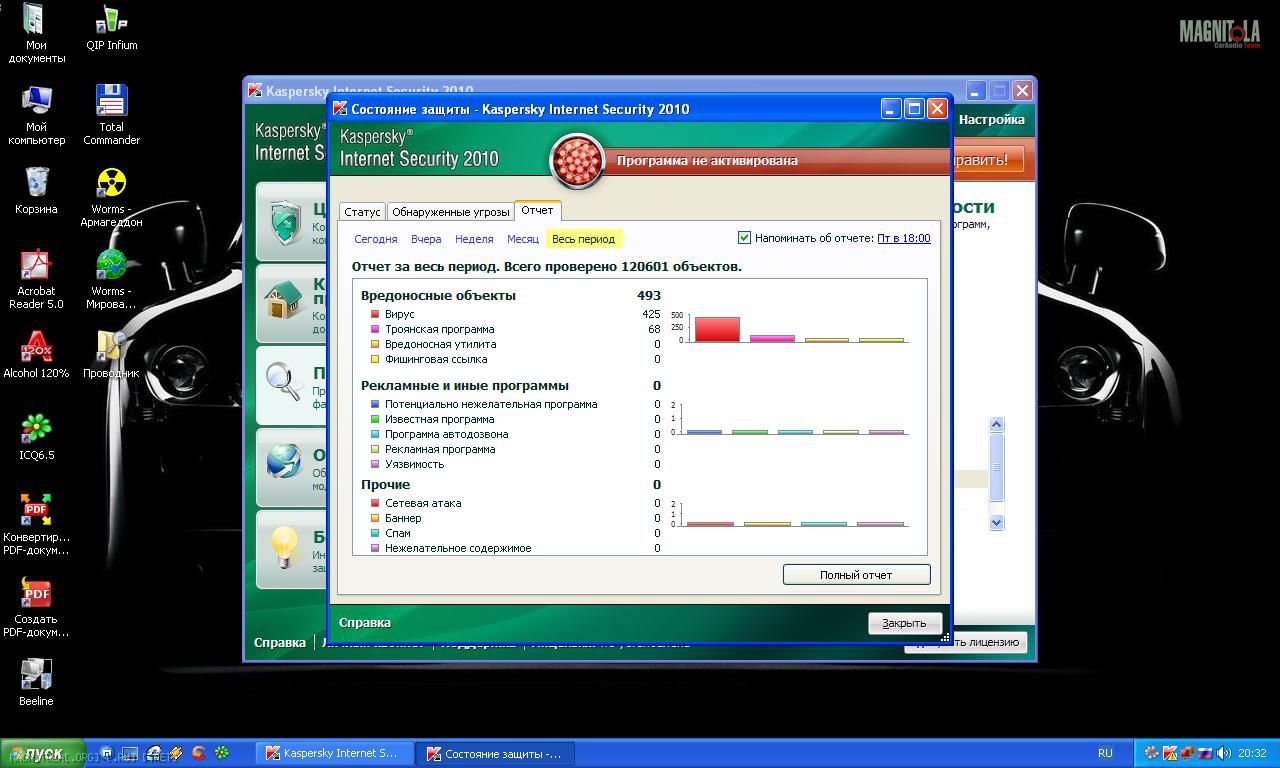Viewport: 1280px width, 768px height.
Task: Open the My Documents desktop icon
Action: click(x=36, y=33)
